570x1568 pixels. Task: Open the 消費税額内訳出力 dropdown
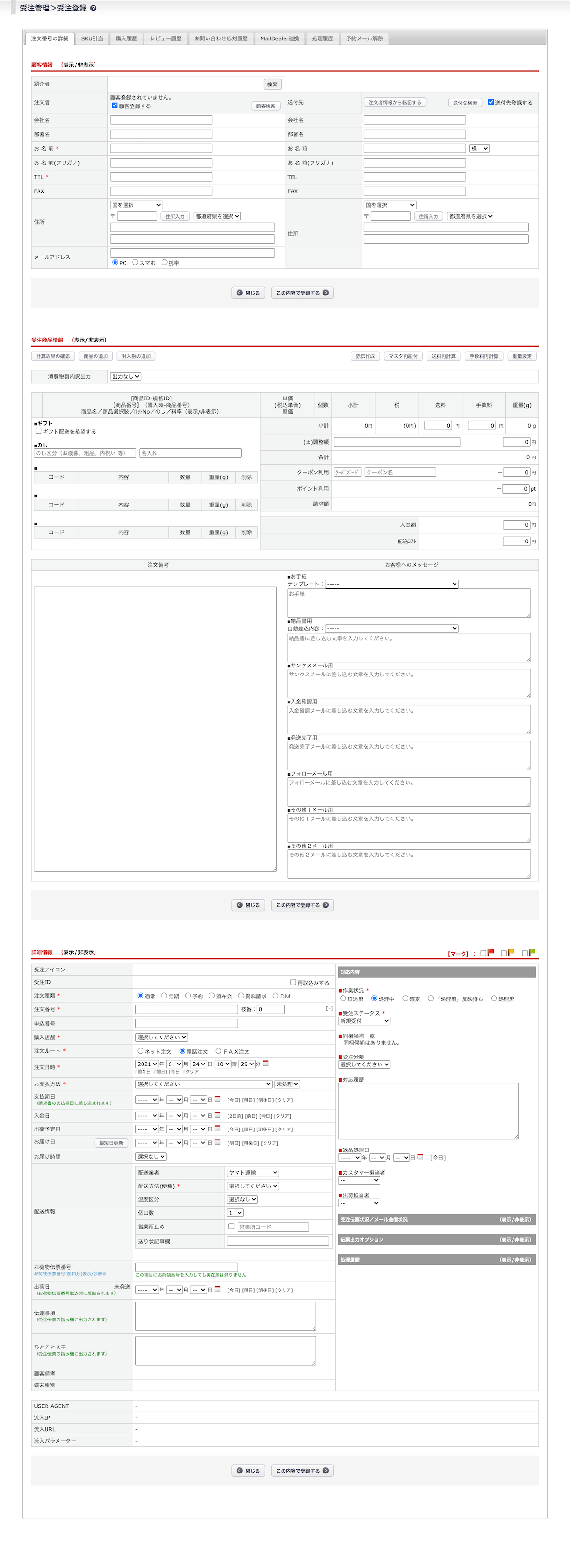click(125, 377)
